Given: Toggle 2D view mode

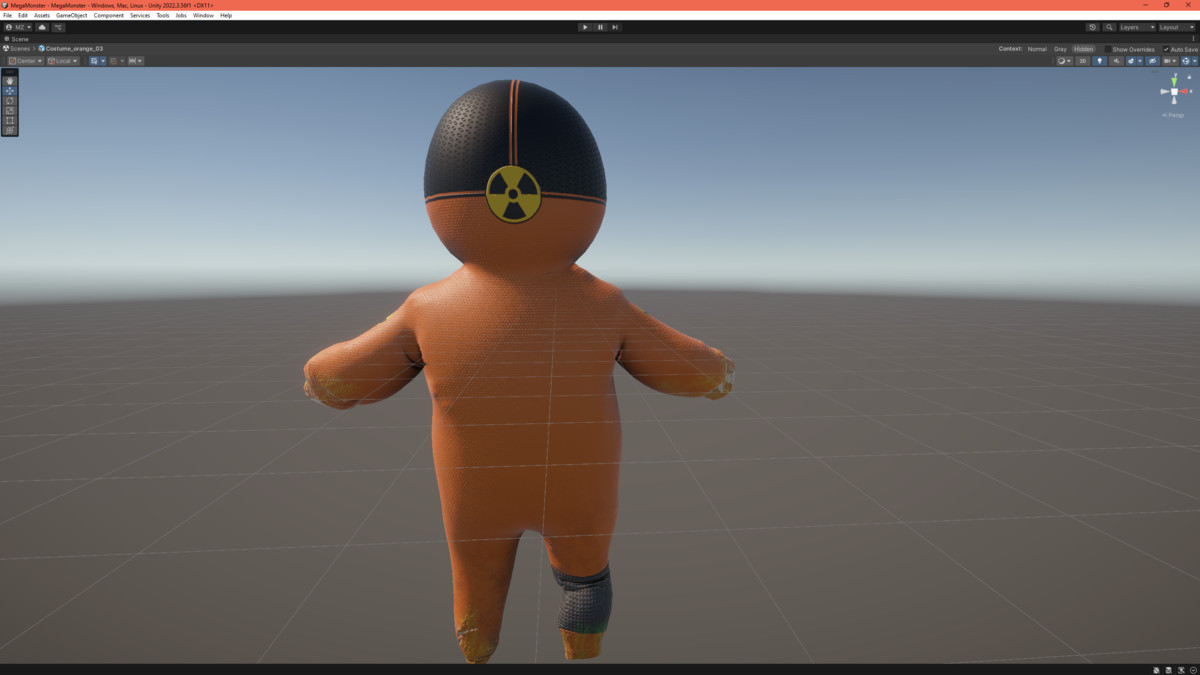Looking at the screenshot, I should coord(1082,61).
